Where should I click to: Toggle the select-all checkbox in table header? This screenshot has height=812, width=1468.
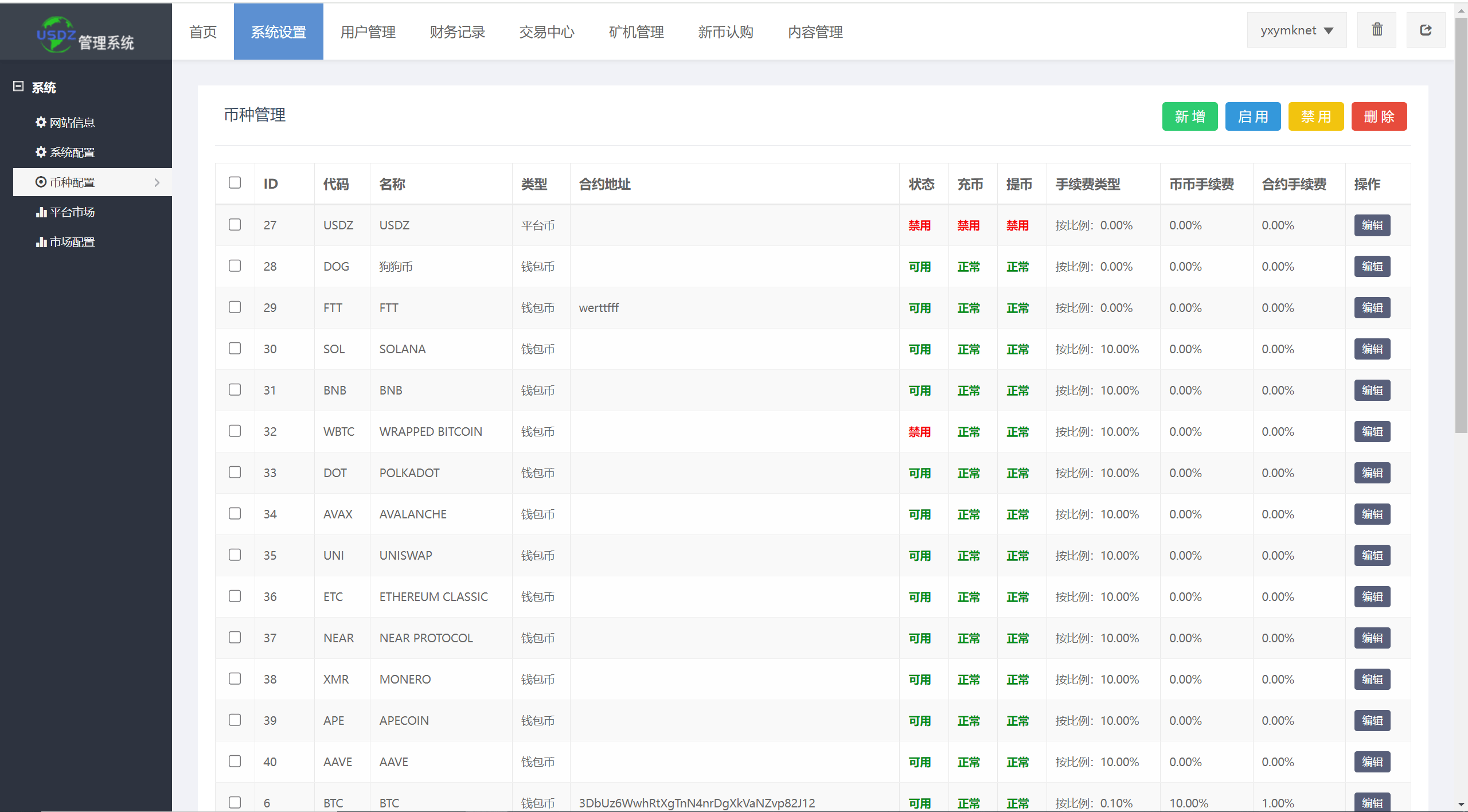click(x=235, y=182)
